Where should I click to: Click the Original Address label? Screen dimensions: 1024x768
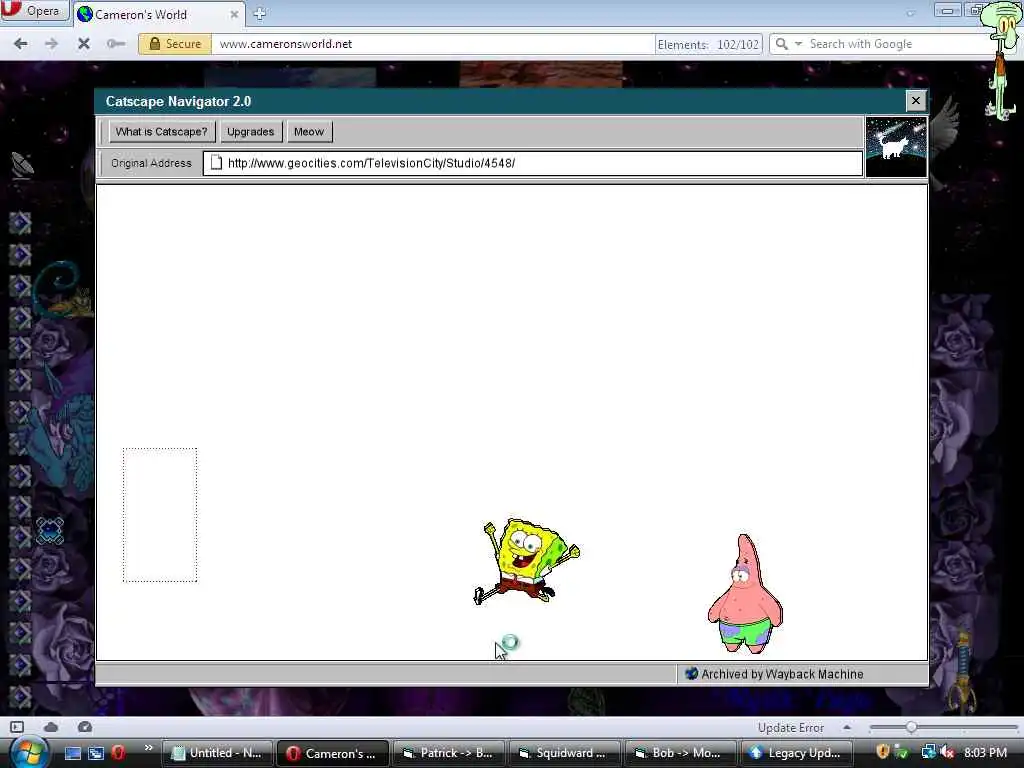point(152,163)
